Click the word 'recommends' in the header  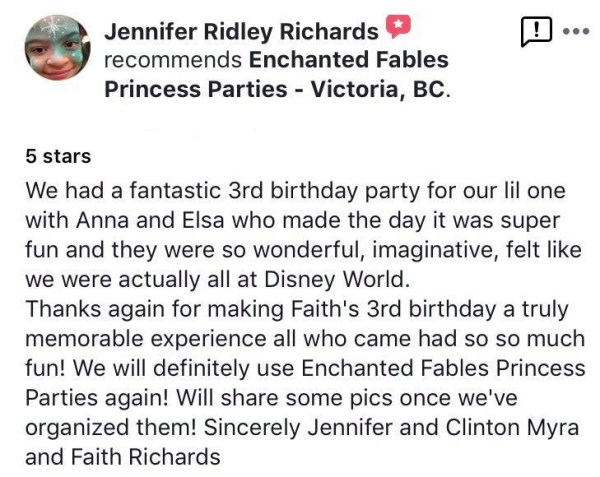click(x=174, y=60)
